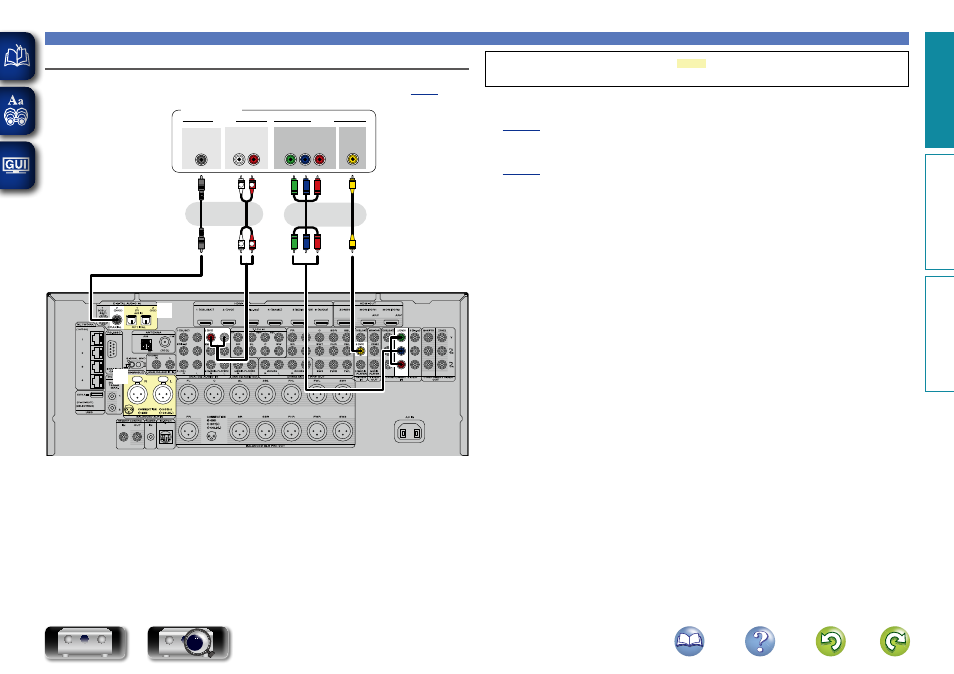Follow the blue underlined link above the diagram
The height and width of the screenshot is (674, 954).
click(x=424, y=92)
